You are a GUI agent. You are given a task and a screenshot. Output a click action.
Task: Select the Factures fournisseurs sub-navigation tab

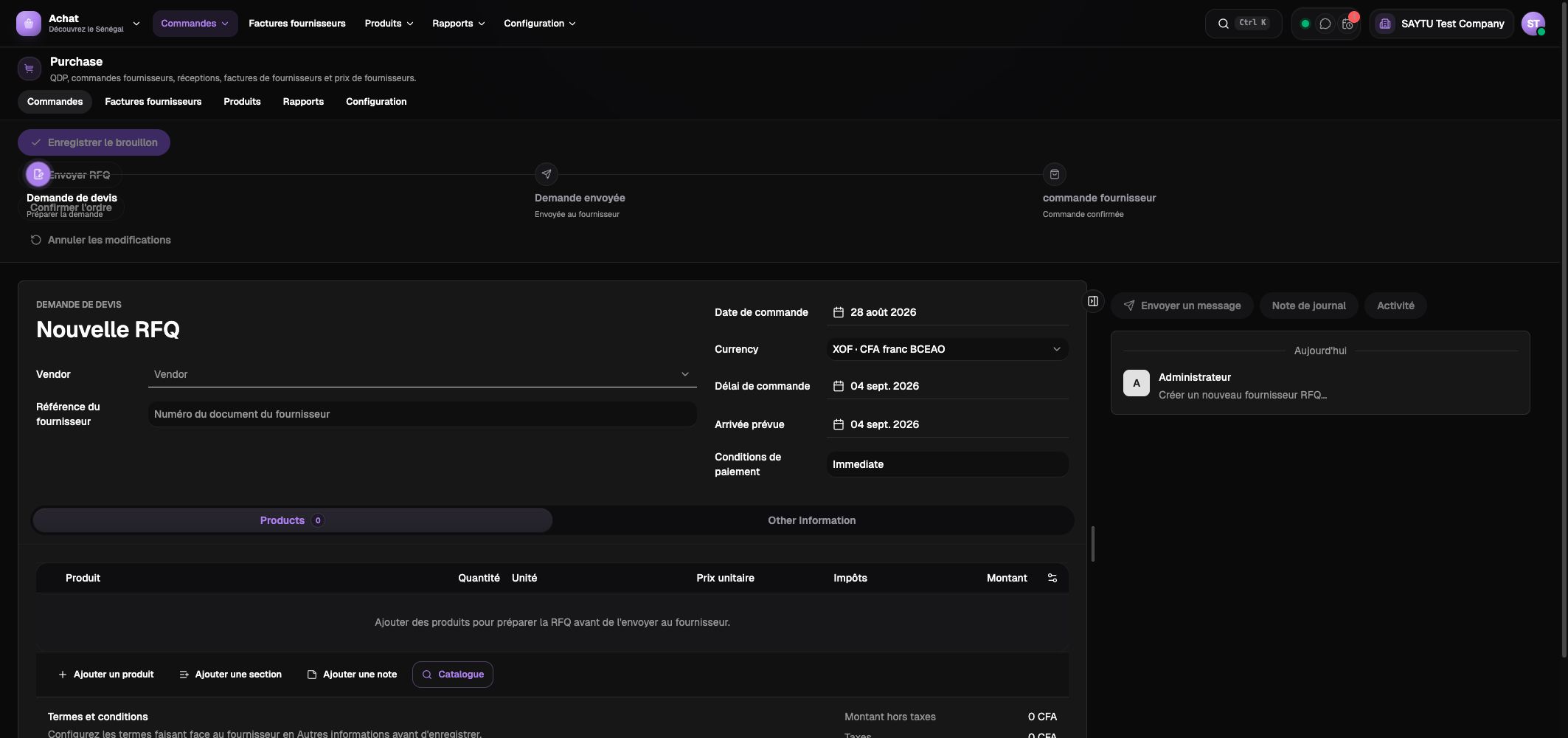pos(153,102)
